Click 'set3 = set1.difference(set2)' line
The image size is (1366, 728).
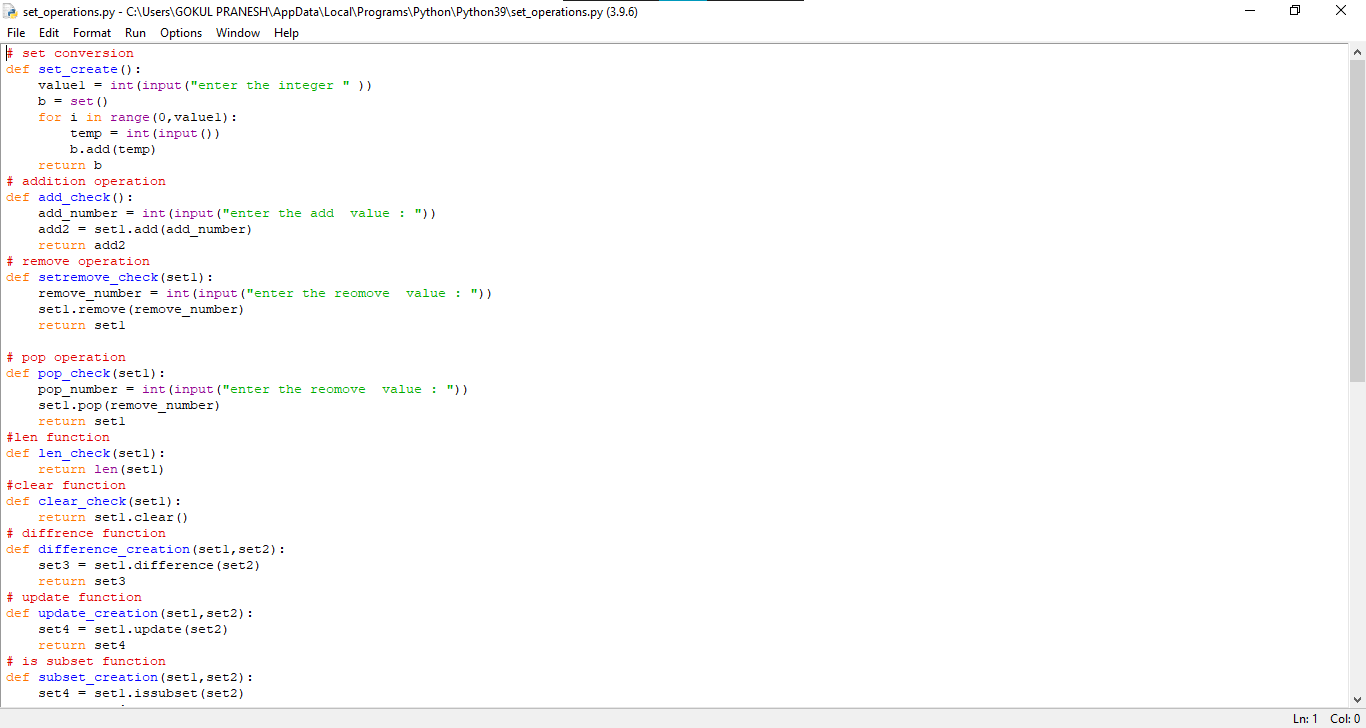149,565
